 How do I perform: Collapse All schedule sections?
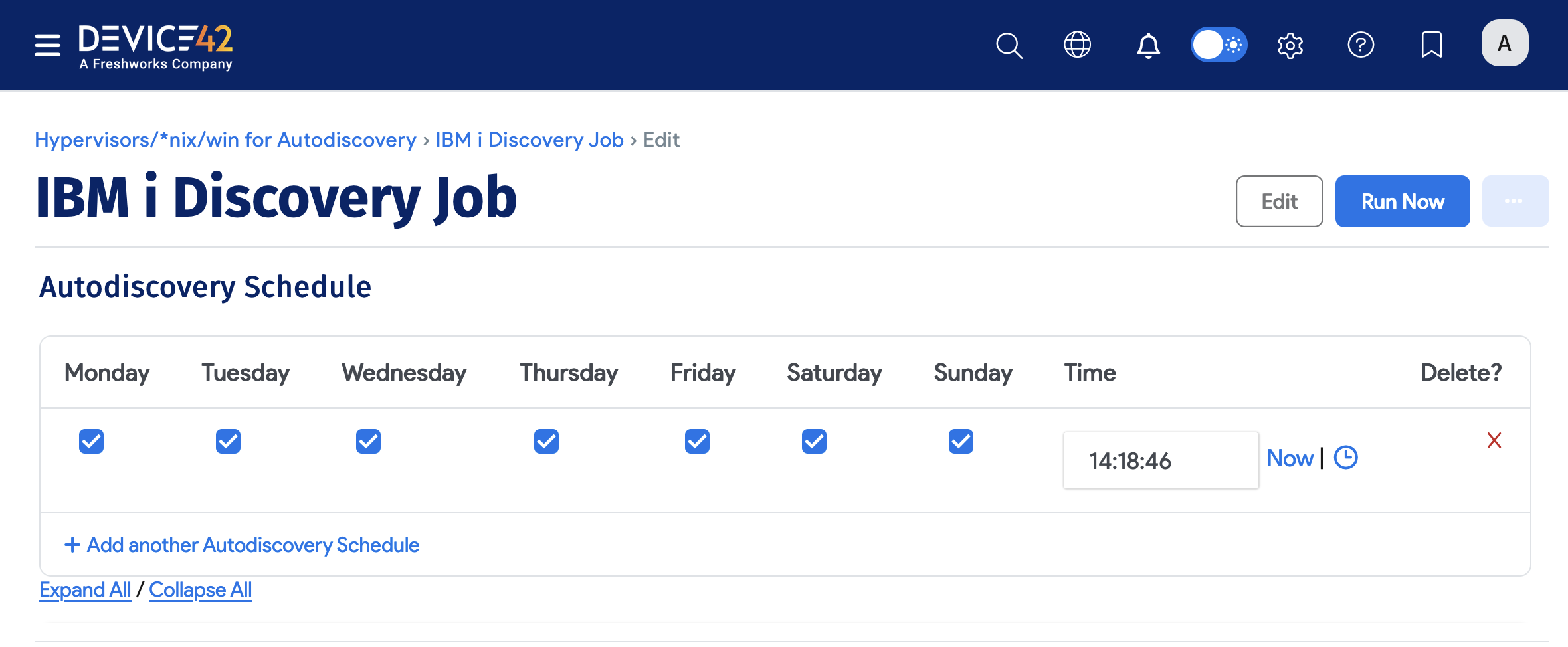coord(200,589)
